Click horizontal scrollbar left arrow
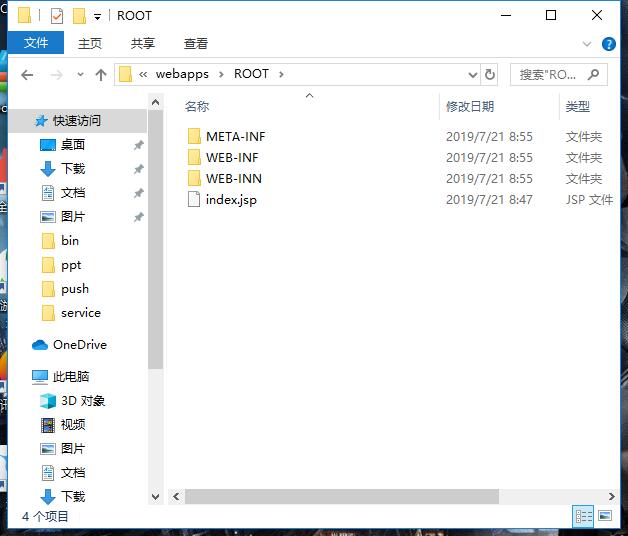Viewport: 628px width, 536px height. 176,497
